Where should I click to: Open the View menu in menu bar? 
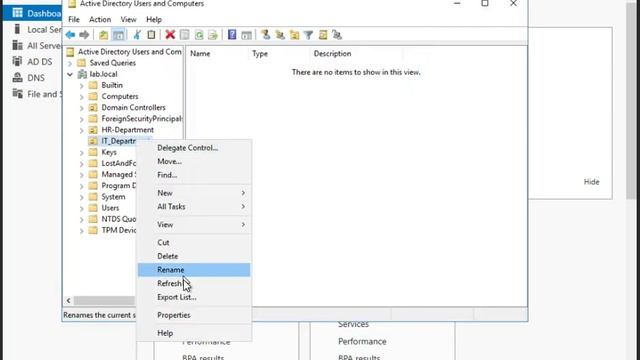point(128,19)
